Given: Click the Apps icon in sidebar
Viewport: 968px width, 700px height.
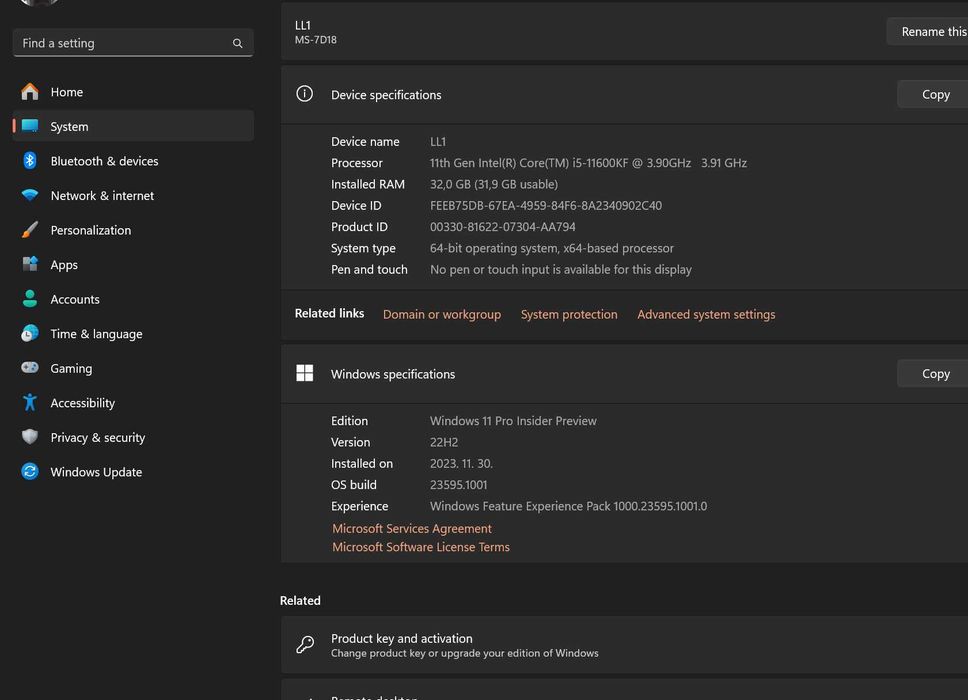Looking at the screenshot, I should click(x=30, y=265).
